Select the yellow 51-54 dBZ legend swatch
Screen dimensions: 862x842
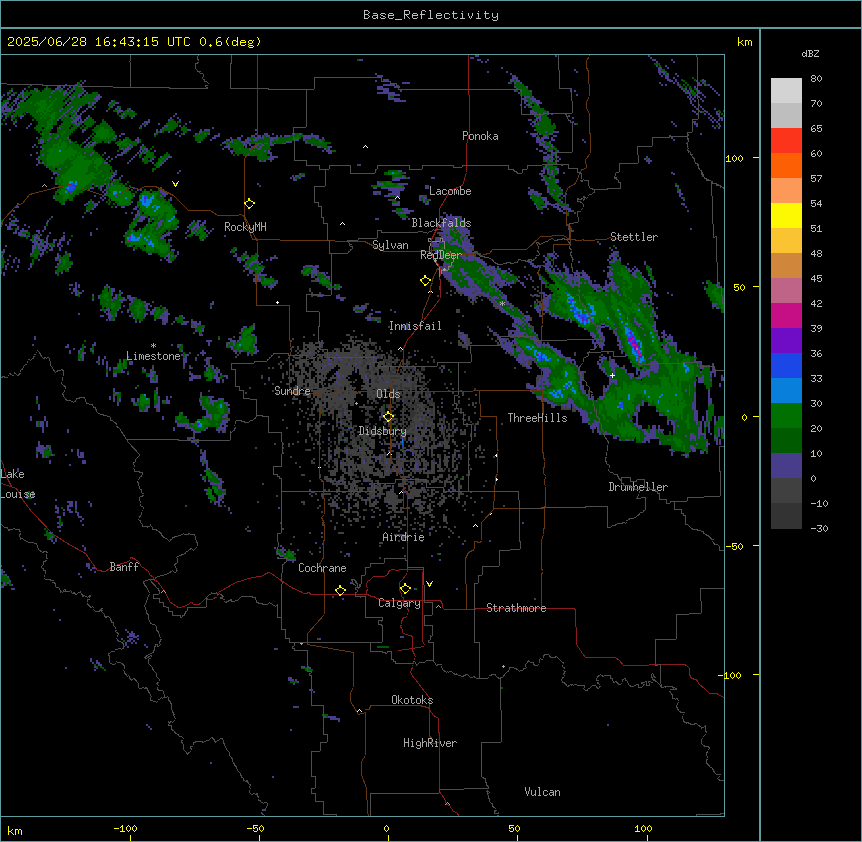(x=786, y=215)
